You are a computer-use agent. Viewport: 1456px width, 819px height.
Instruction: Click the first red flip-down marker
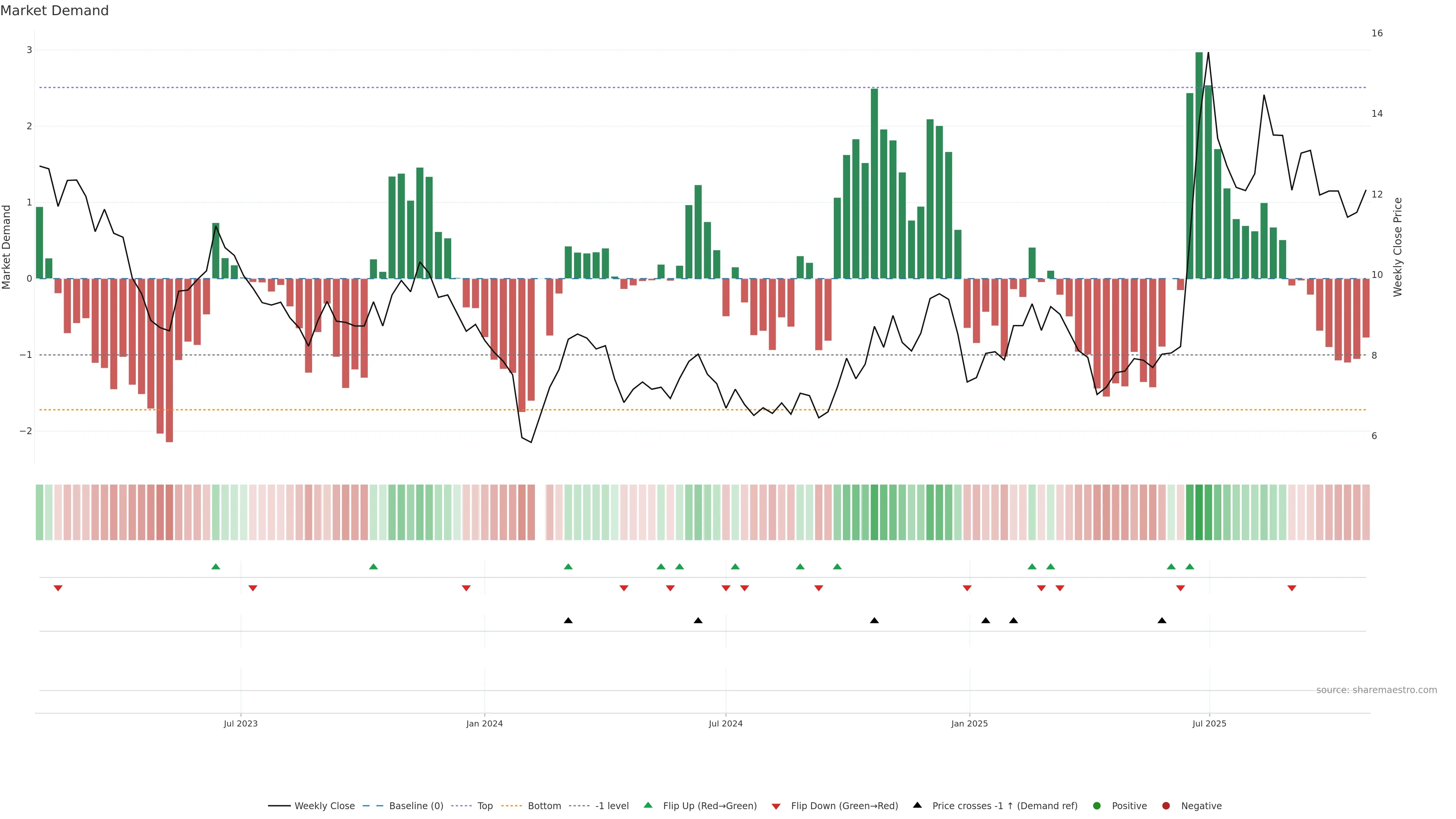(58, 588)
